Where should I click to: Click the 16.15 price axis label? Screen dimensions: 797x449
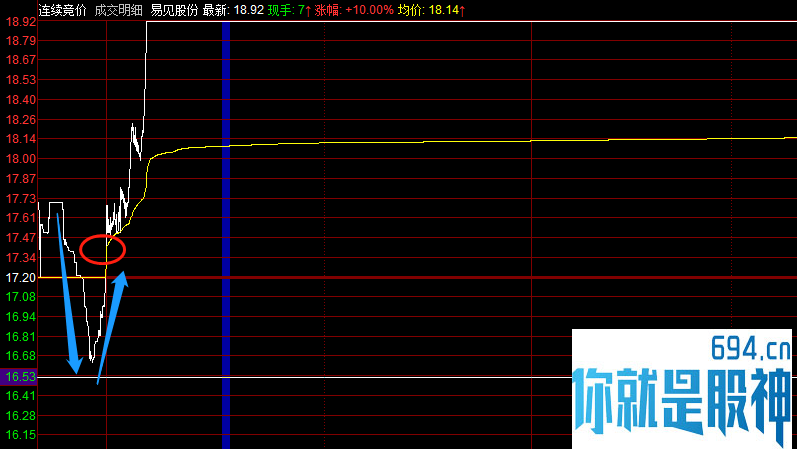click(21, 435)
